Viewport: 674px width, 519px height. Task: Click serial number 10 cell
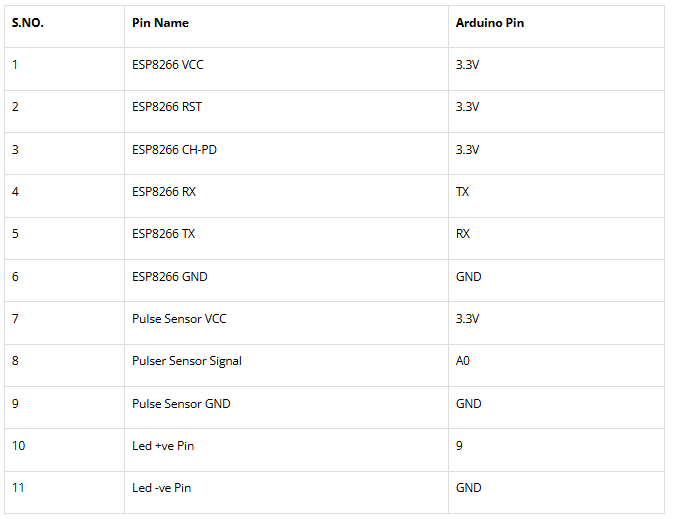19,446
